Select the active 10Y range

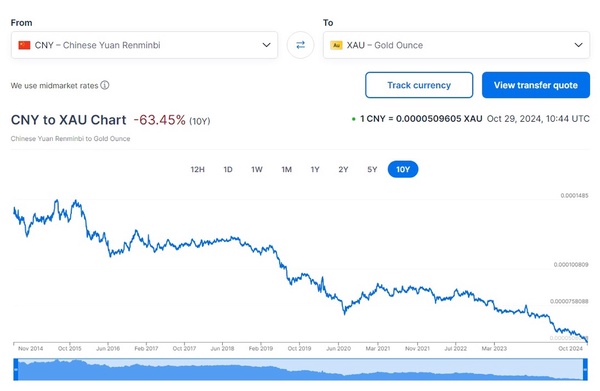[x=403, y=169]
